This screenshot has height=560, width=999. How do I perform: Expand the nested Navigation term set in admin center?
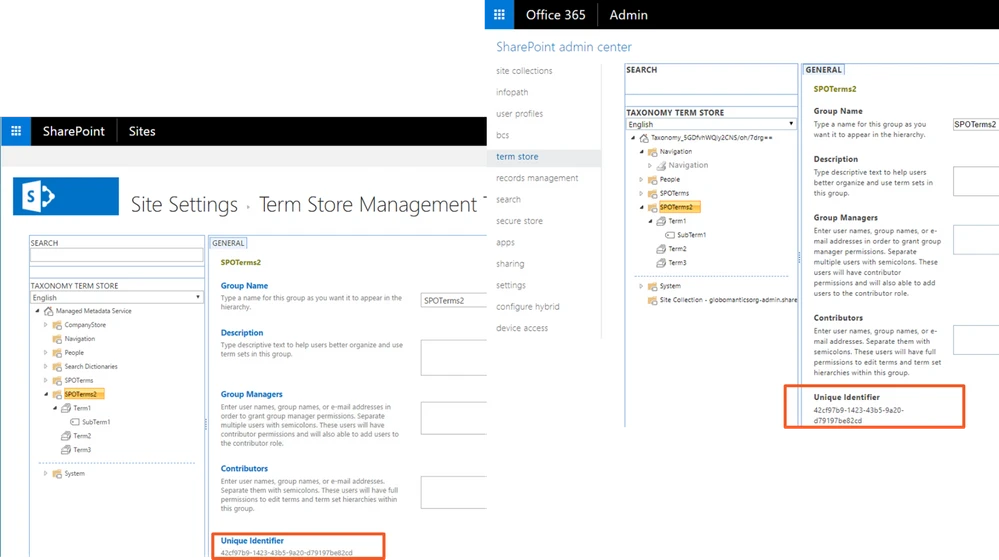(x=650, y=165)
